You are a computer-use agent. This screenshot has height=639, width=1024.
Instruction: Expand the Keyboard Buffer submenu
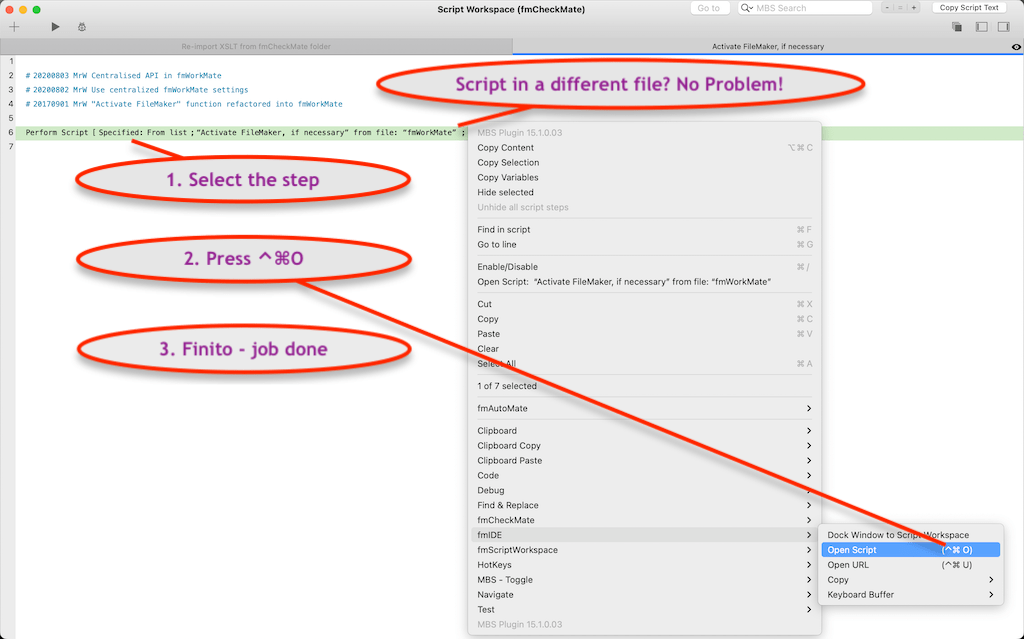pyautogui.click(x=909, y=595)
